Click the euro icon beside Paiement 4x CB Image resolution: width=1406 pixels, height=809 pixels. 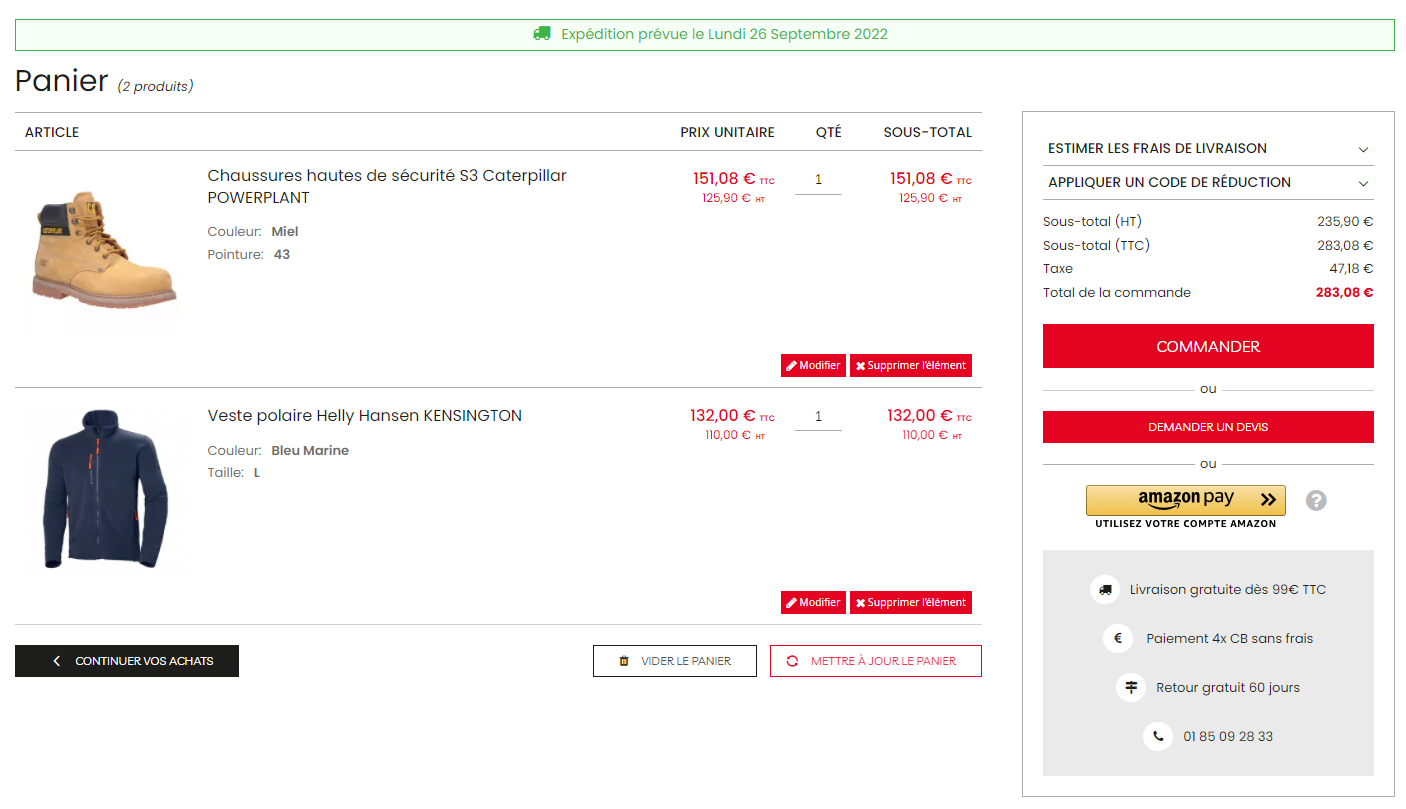tap(1118, 638)
